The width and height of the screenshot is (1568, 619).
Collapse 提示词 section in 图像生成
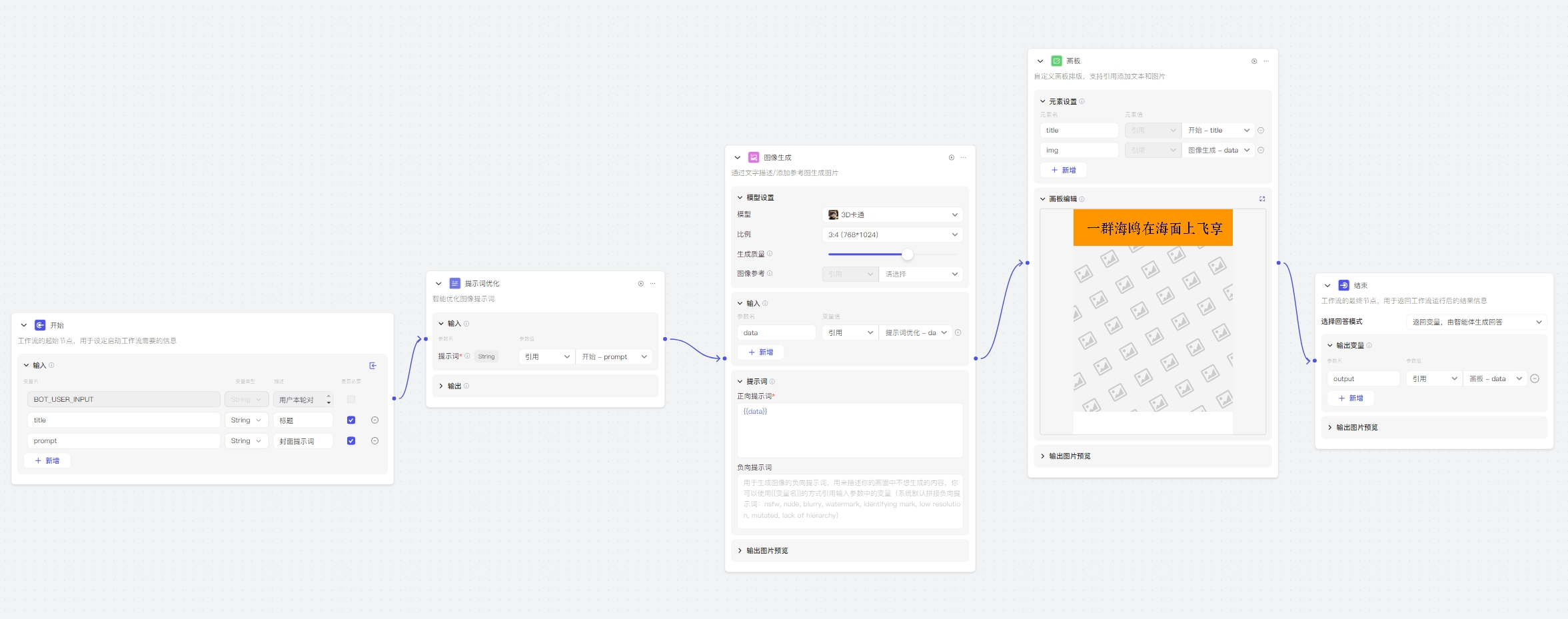coord(740,381)
